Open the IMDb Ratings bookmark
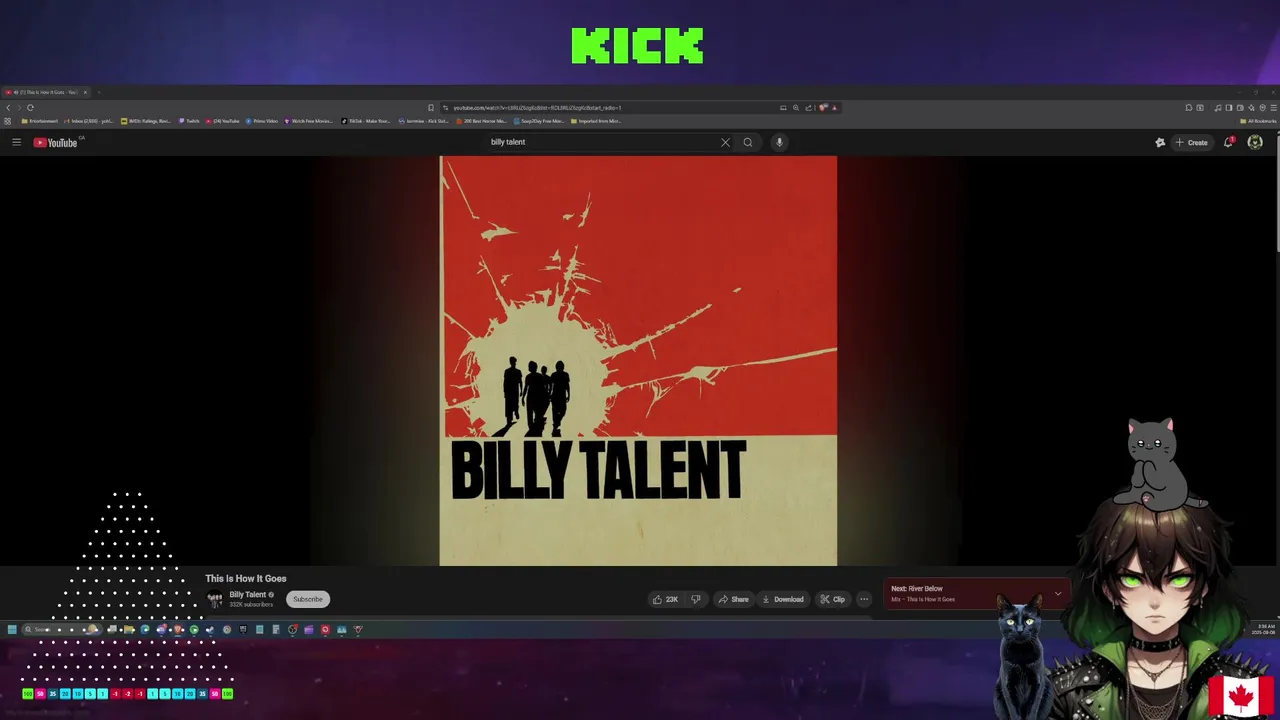The width and height of the screenshot is (1280, 720). pos(147,121)
